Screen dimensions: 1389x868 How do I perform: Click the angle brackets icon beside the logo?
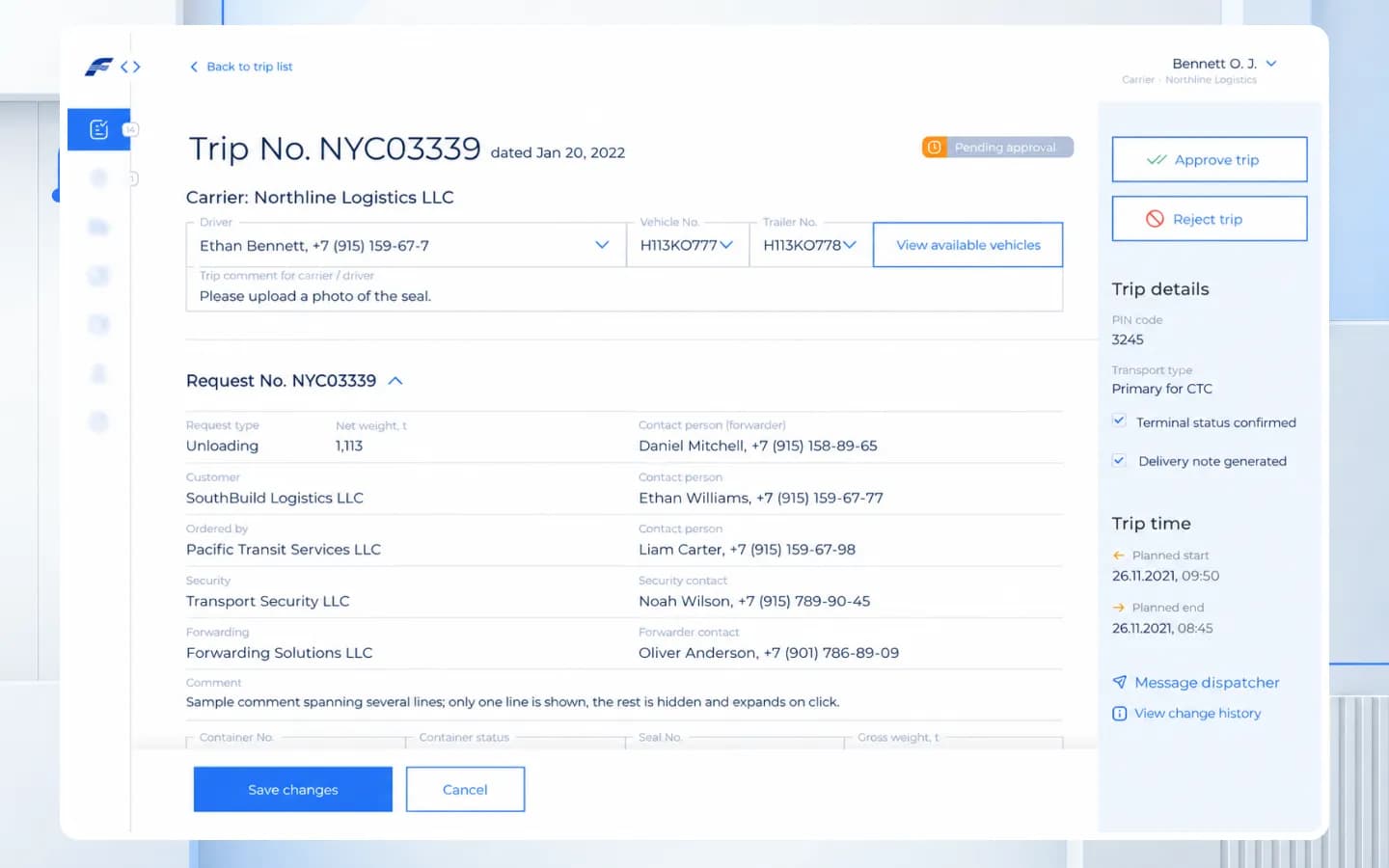[130, 67]
